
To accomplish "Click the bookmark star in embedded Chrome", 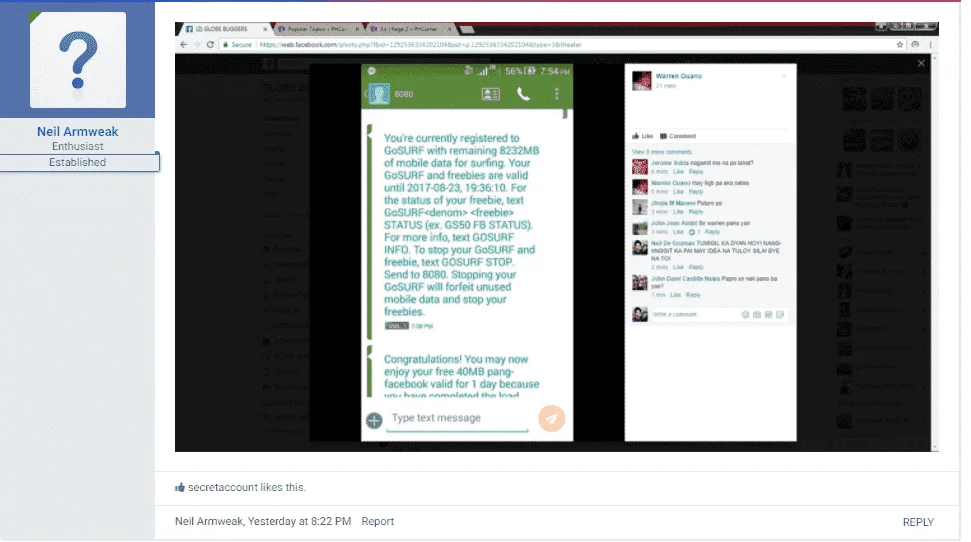I will tap(900, 45).
